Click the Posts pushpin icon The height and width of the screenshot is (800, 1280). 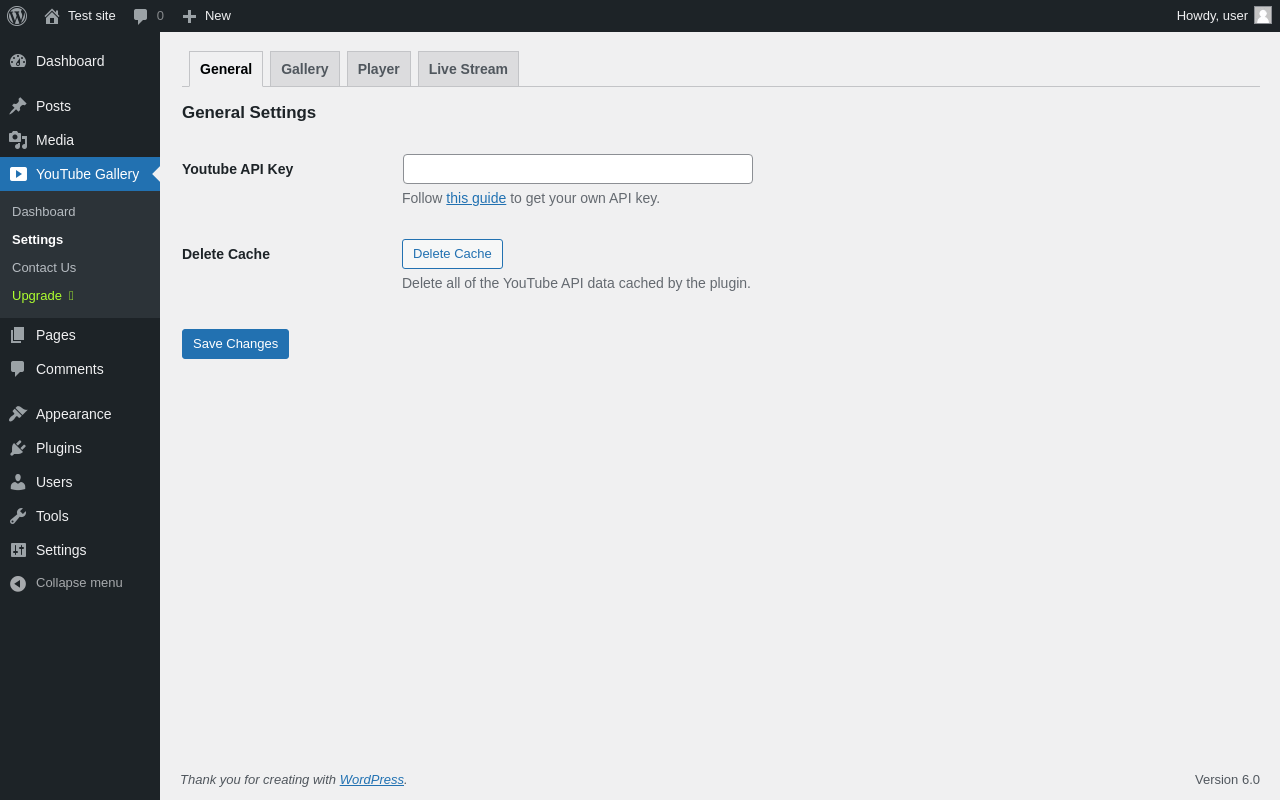pos(18,106)
